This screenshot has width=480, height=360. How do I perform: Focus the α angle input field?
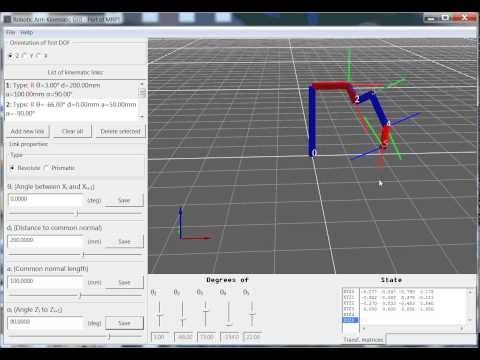(45, 322)
